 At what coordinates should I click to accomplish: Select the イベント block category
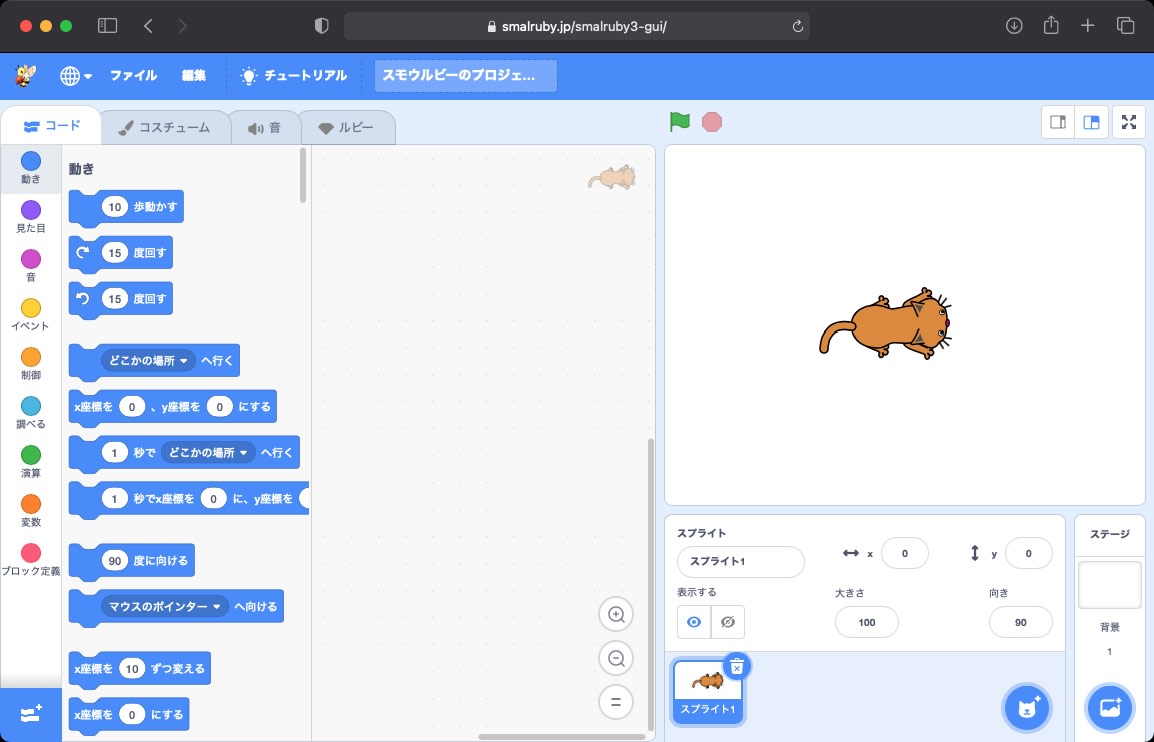pos(31,315)
